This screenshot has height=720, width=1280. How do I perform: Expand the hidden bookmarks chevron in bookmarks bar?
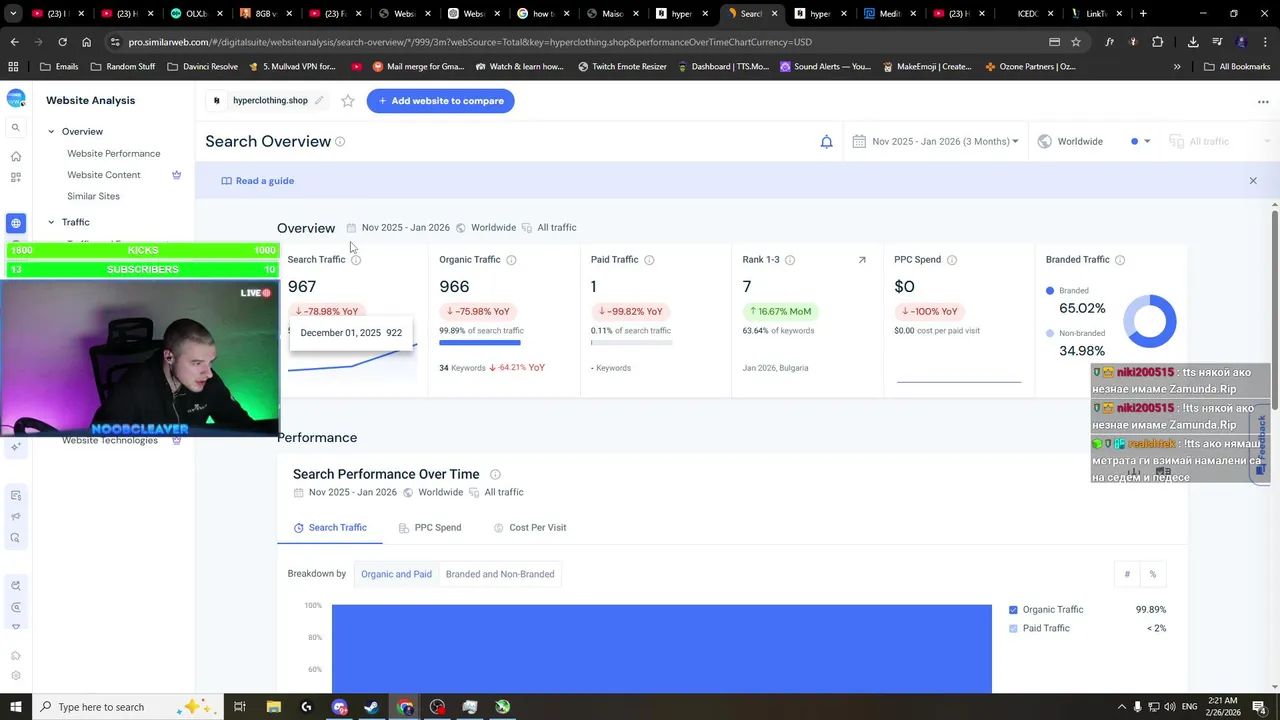1177,67
